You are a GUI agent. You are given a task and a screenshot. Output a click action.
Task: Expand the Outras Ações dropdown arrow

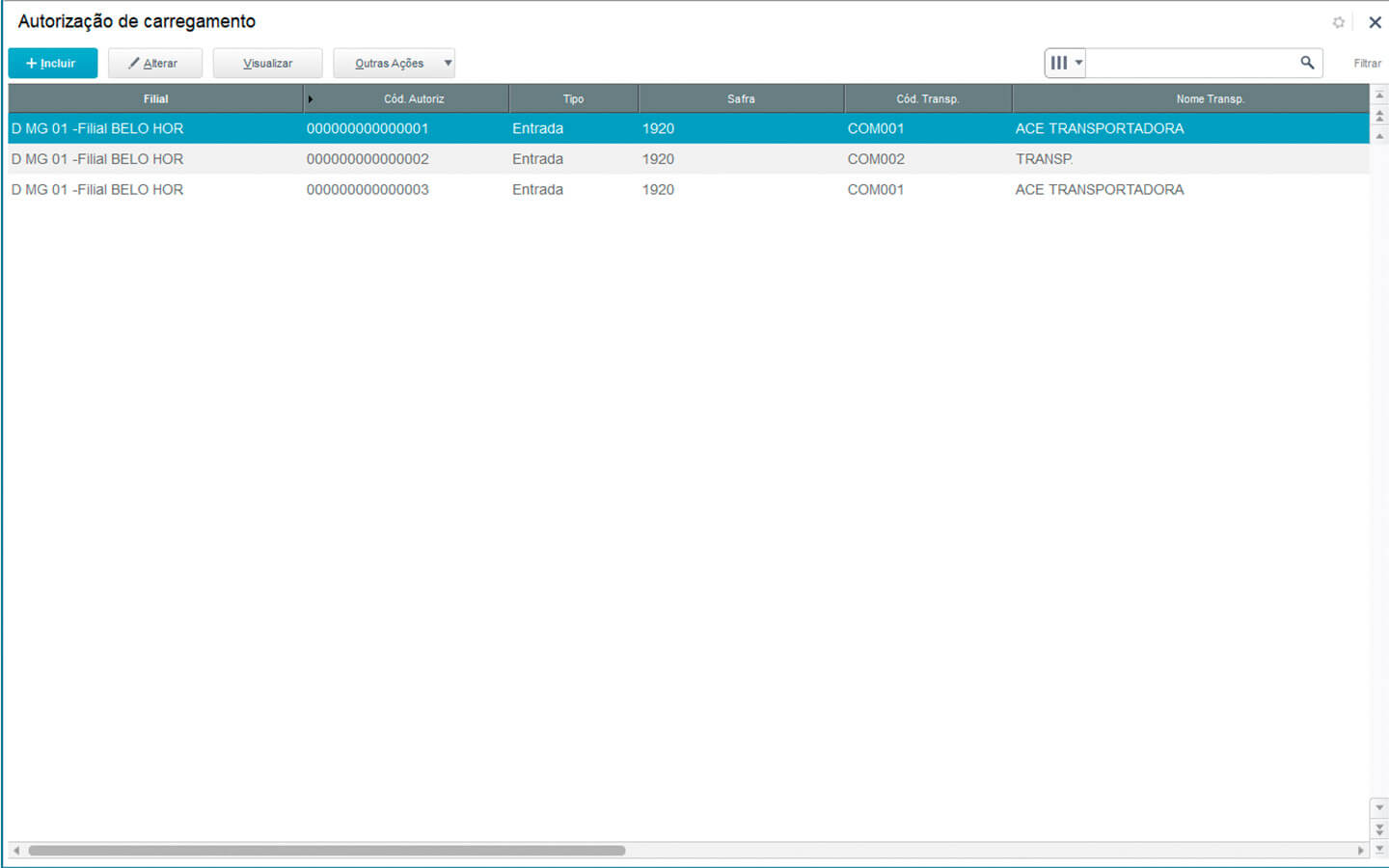pos(448,64)
